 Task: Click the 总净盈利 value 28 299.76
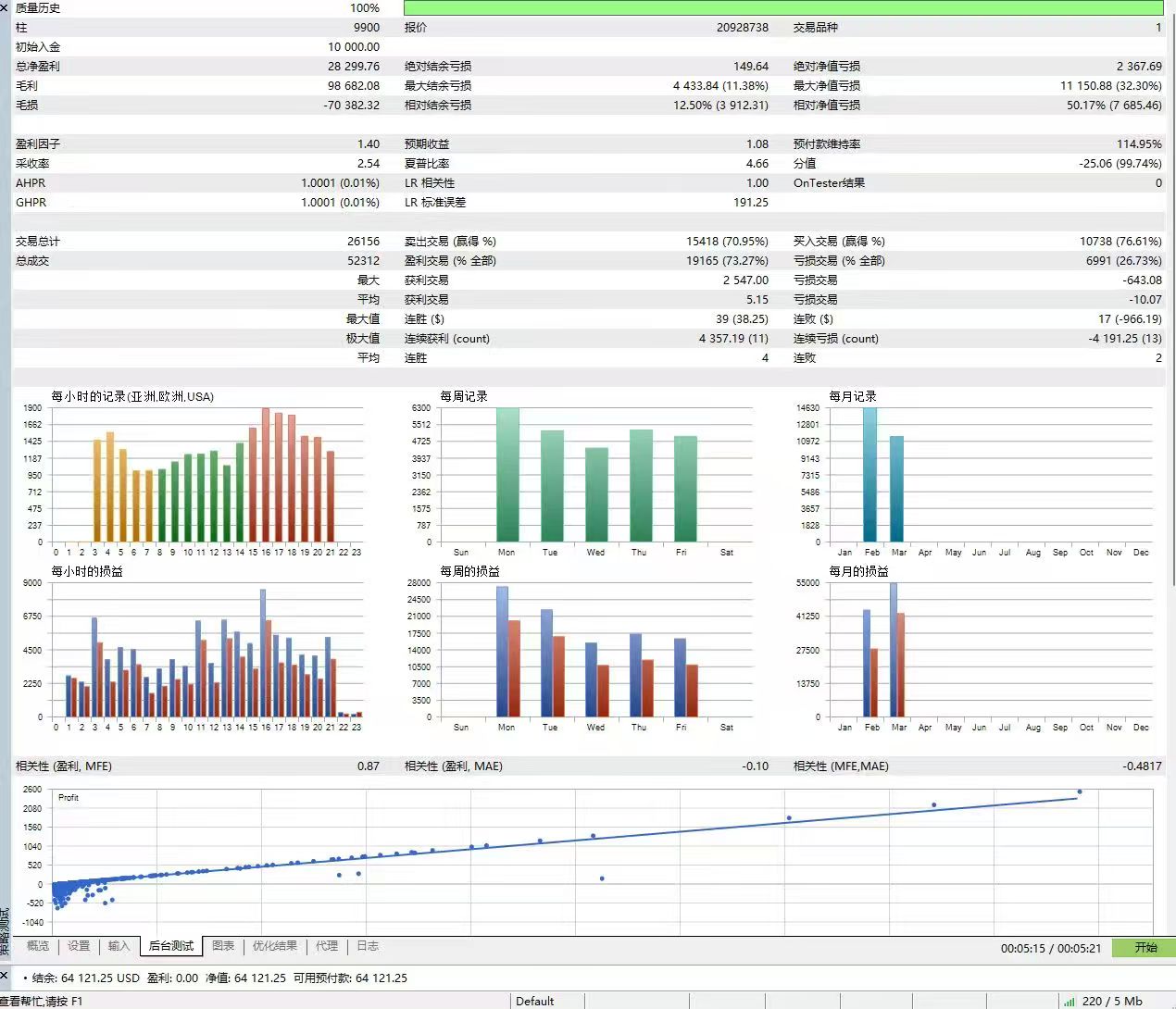[x=353, y=67]
